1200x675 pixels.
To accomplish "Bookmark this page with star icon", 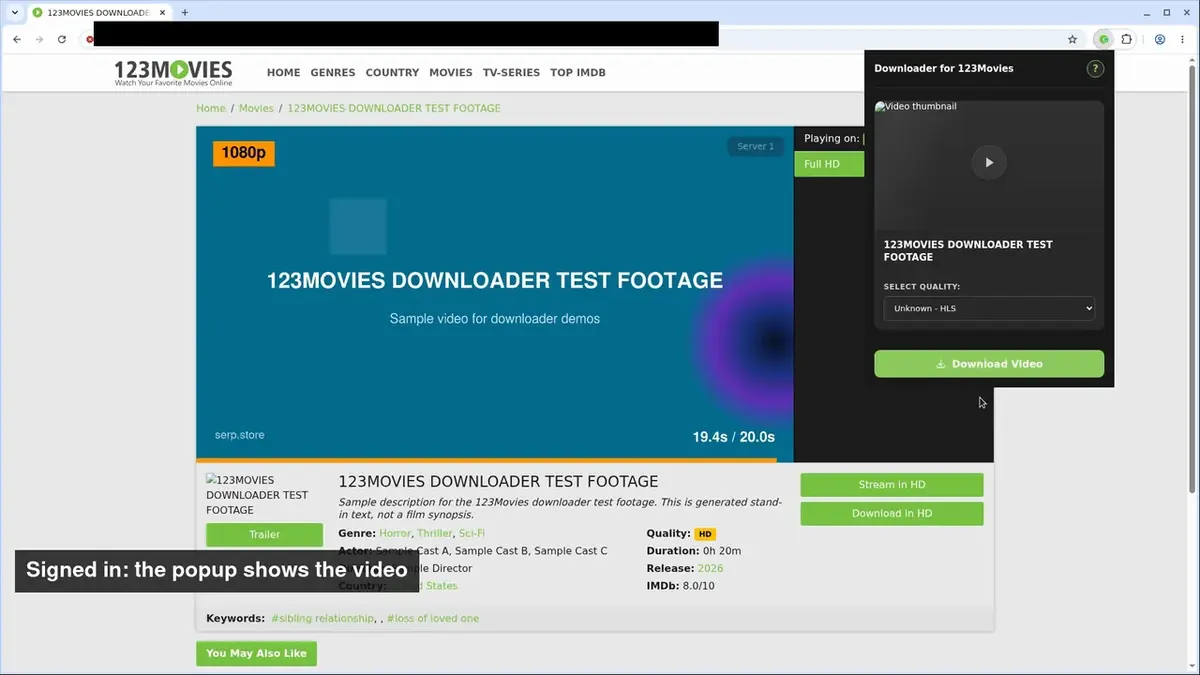I will click(1072, 40).
